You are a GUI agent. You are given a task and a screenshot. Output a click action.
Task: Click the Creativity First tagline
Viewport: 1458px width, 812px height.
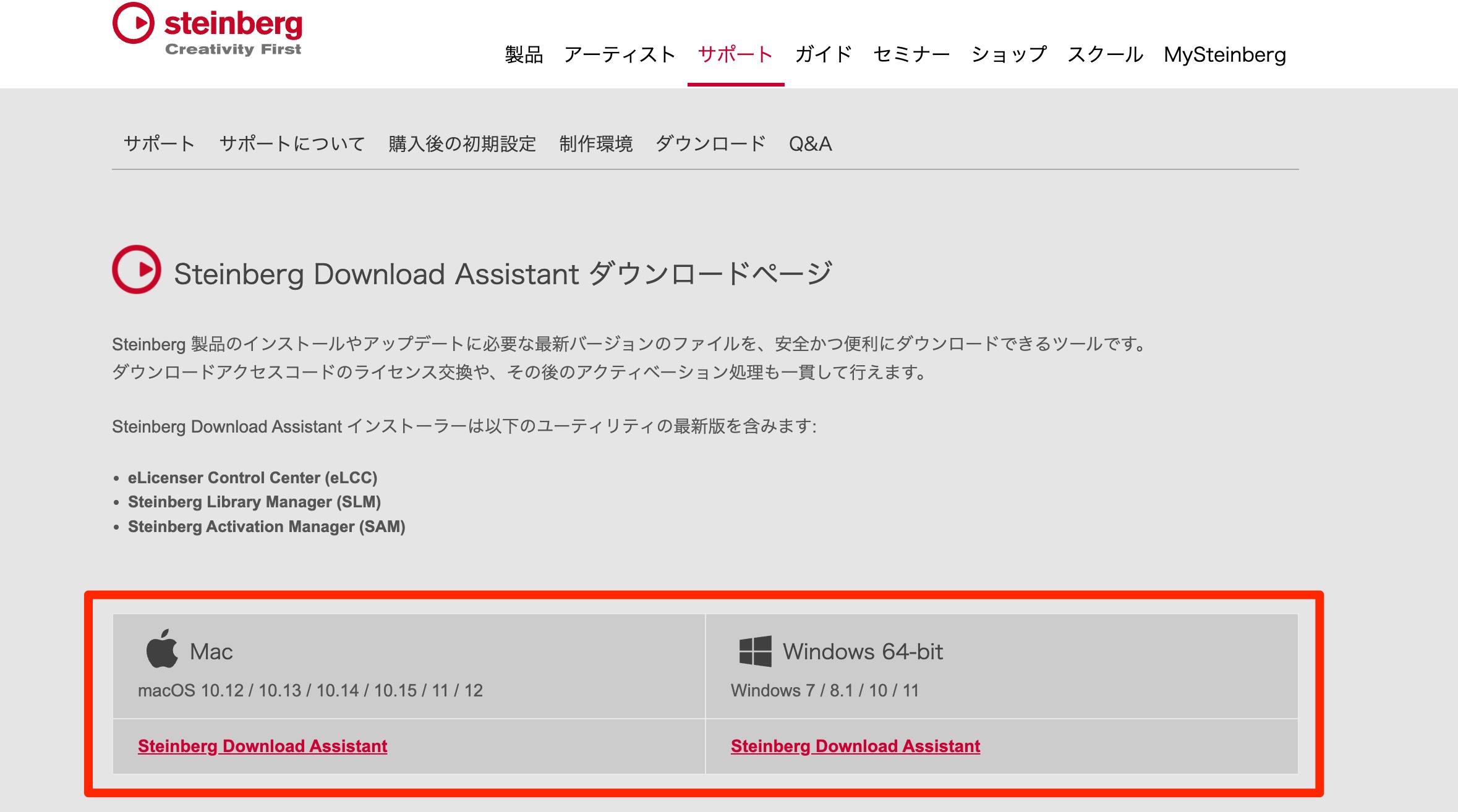233,49
